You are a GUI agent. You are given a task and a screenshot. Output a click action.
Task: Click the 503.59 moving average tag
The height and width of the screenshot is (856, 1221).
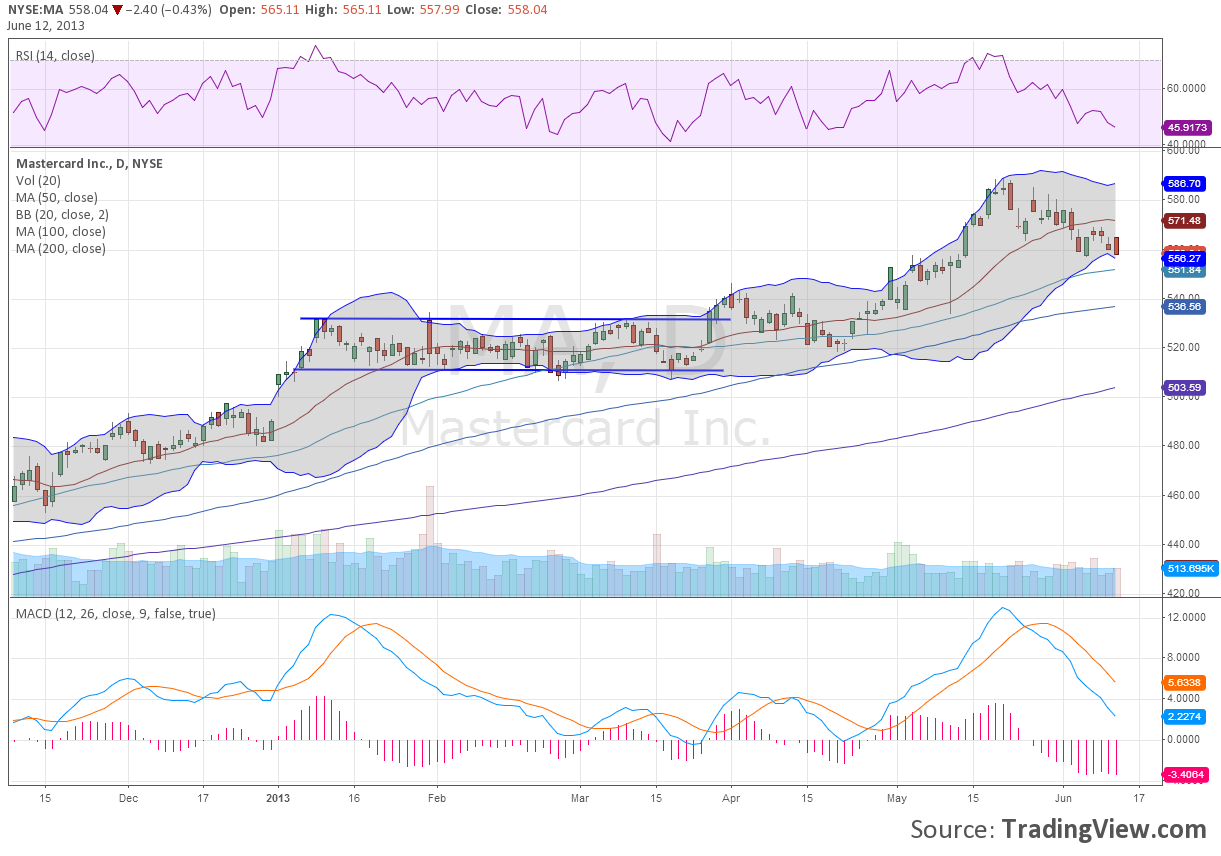tap(1186, 388)
